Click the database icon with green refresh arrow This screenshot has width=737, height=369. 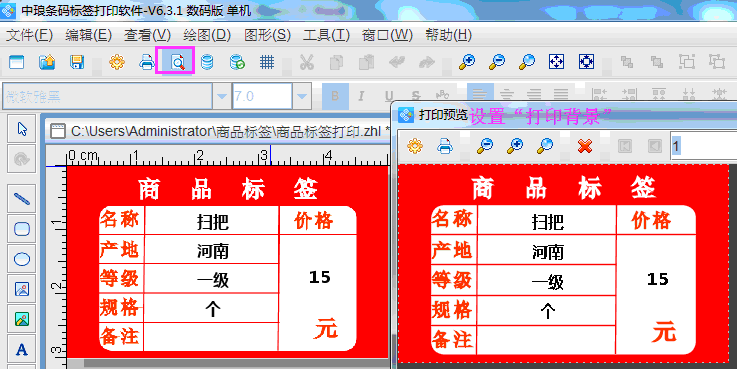[x=237, y=62]
